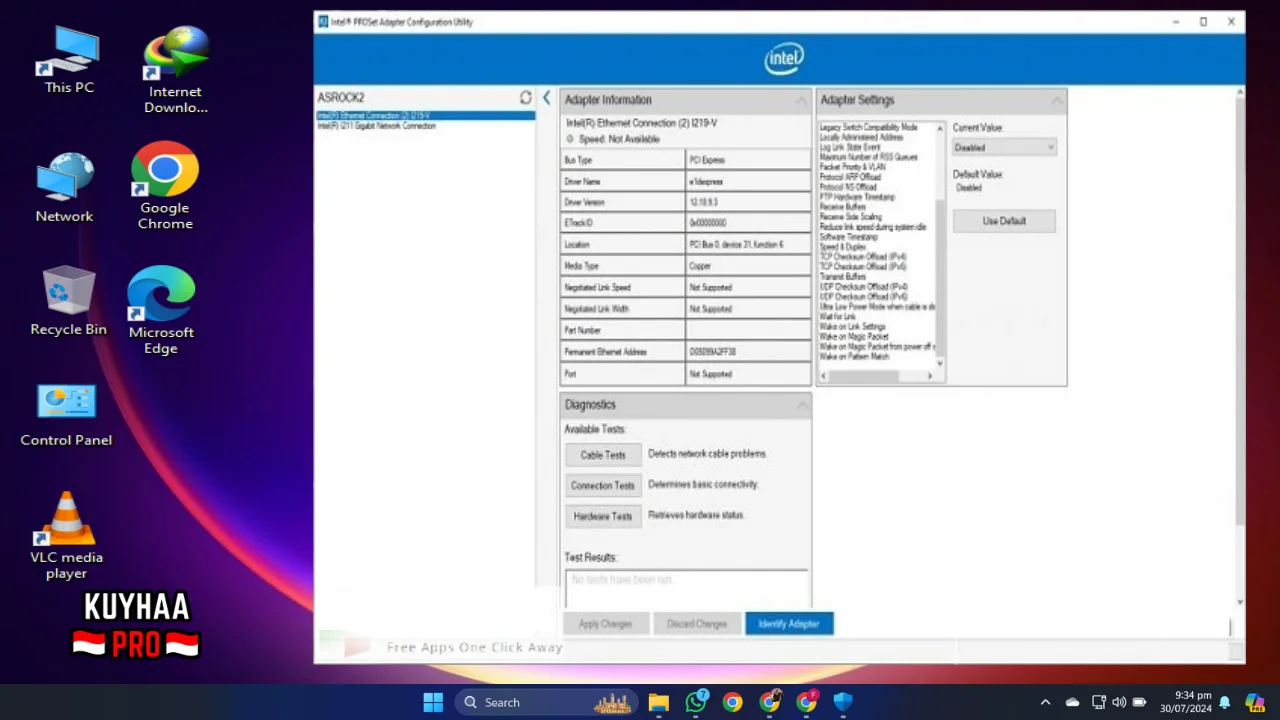Viewport: 1280px width, 720px height.
Task: Select Receive Side Scaling setting
Action: tap(851, 217)
